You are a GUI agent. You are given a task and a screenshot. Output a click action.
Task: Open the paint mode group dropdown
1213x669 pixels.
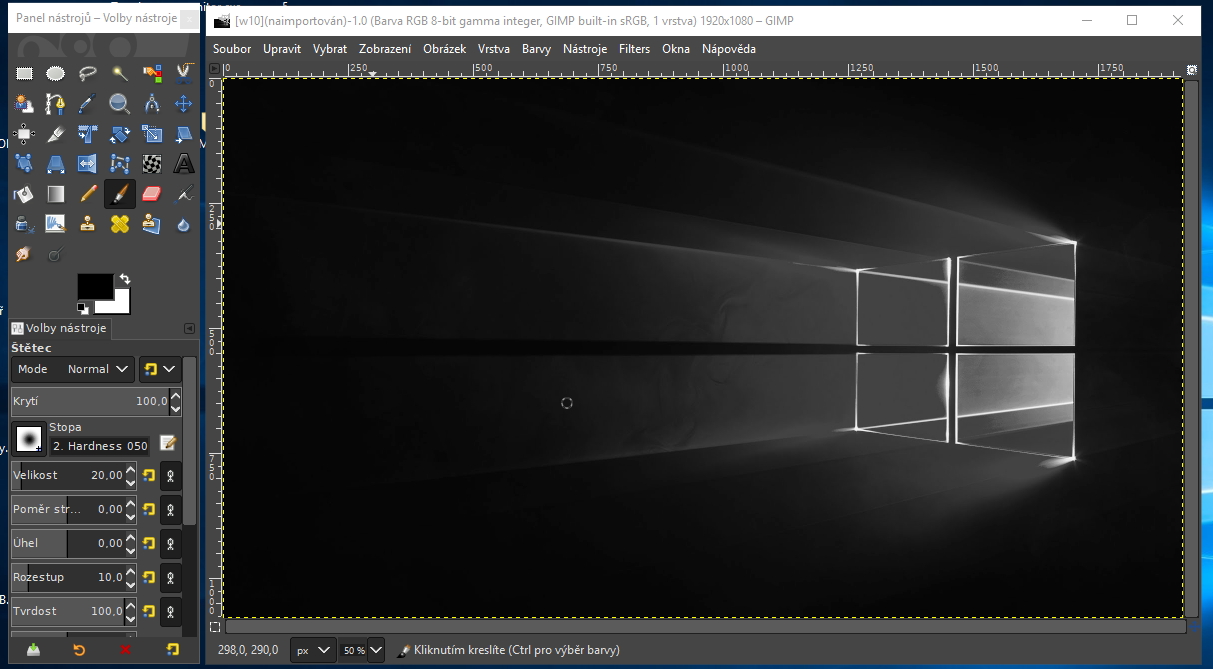(160, 369)
